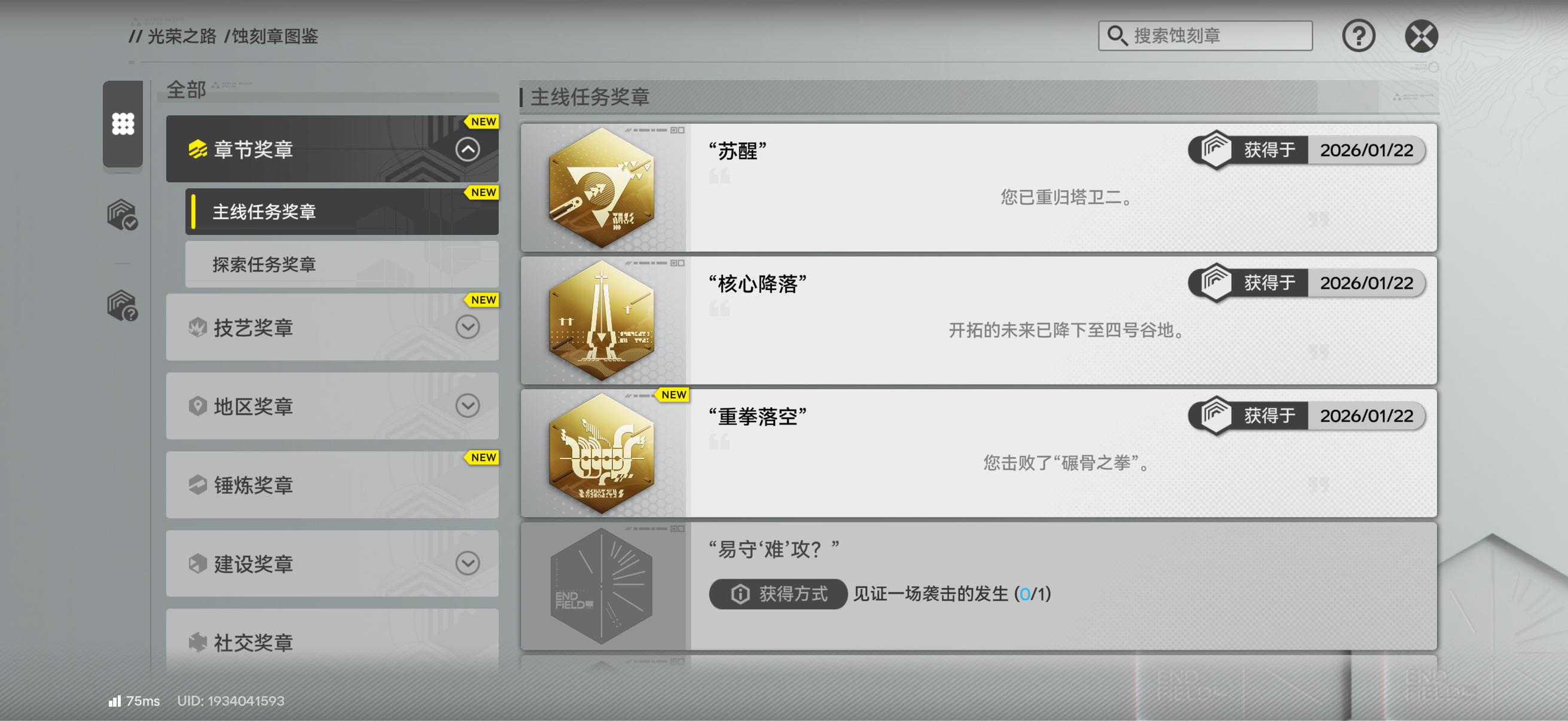Click the locked “易守‘难’攻？” medal icon

[602, 586]
